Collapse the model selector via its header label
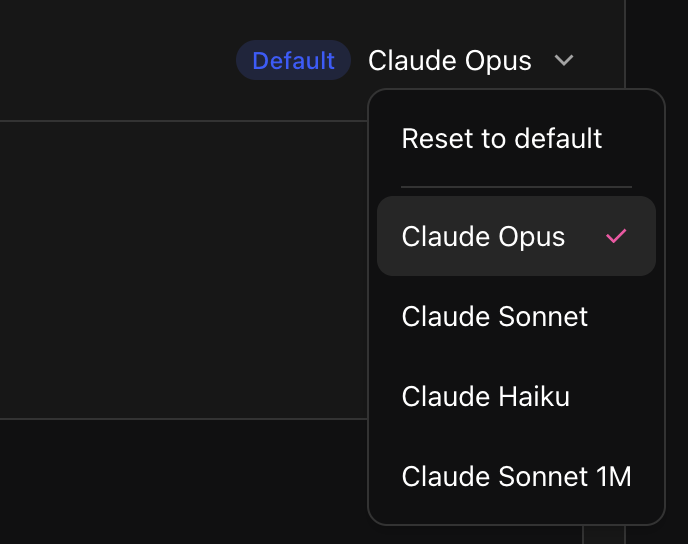This screenshot has height=544, width=688. [x=450, y=61]
